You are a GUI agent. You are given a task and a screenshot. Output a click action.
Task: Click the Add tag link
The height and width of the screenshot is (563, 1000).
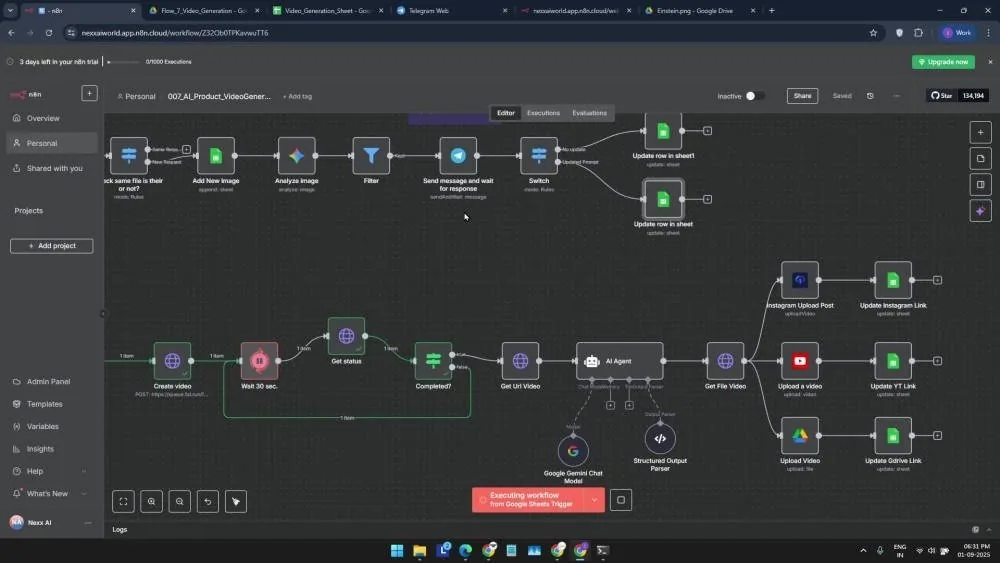coord(297,96)
